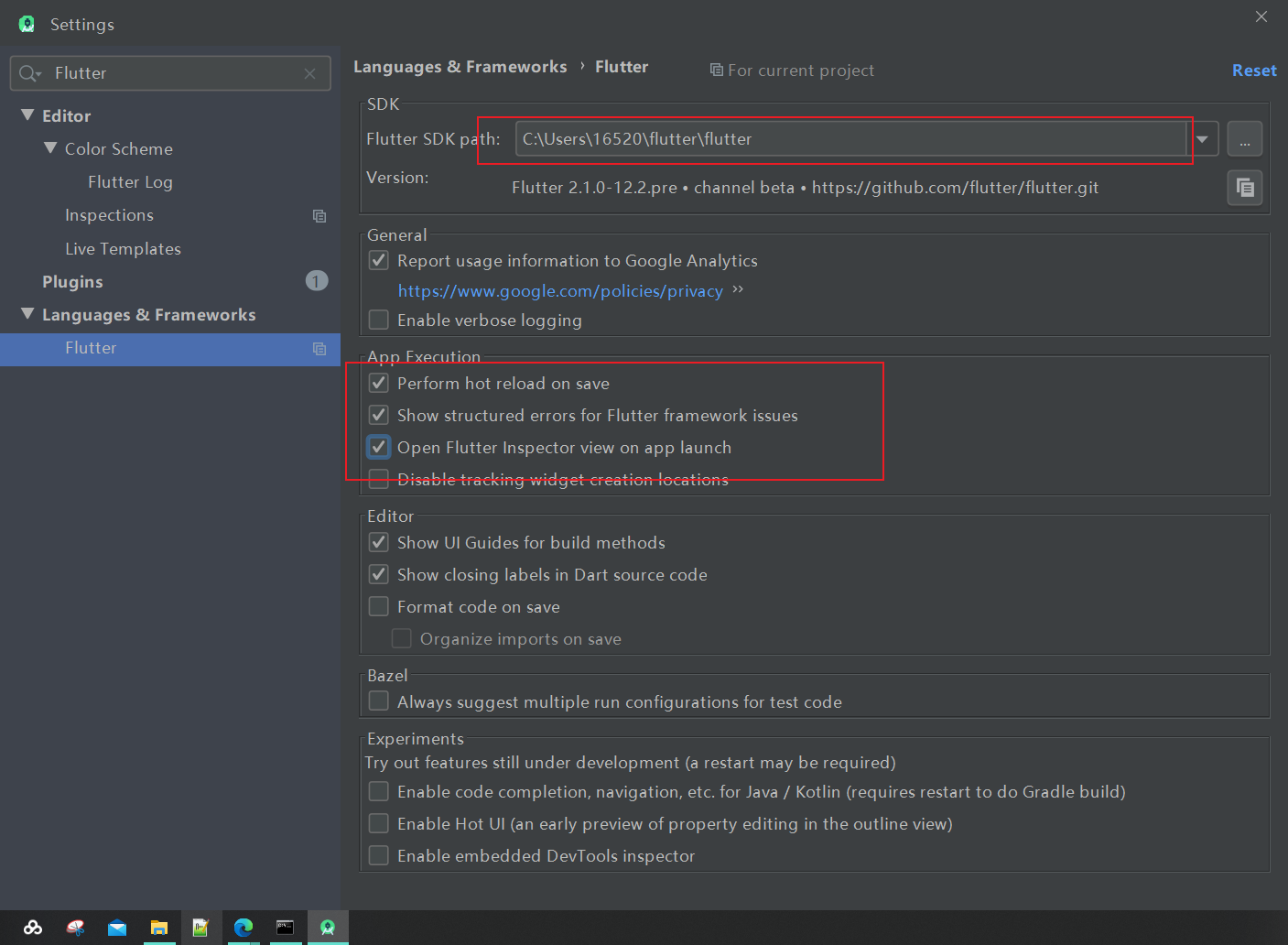The height and width of the screenshot is (945, 1288).
Task: Click the For current project icon
Action: click(717, 70)
